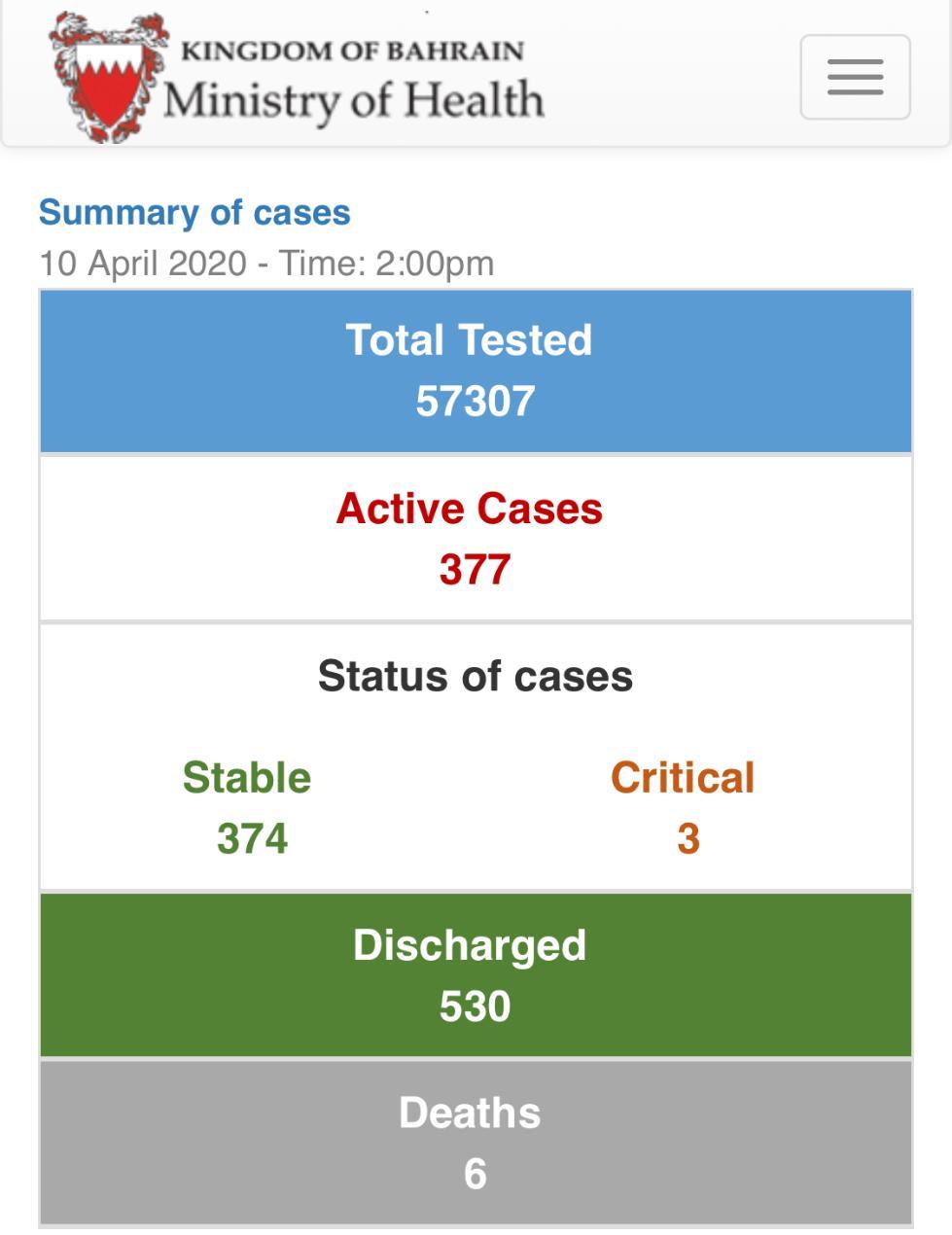Screen dimensions: 952x1235
Task: Click the Stable count 374
Action: tap(252, 838)
